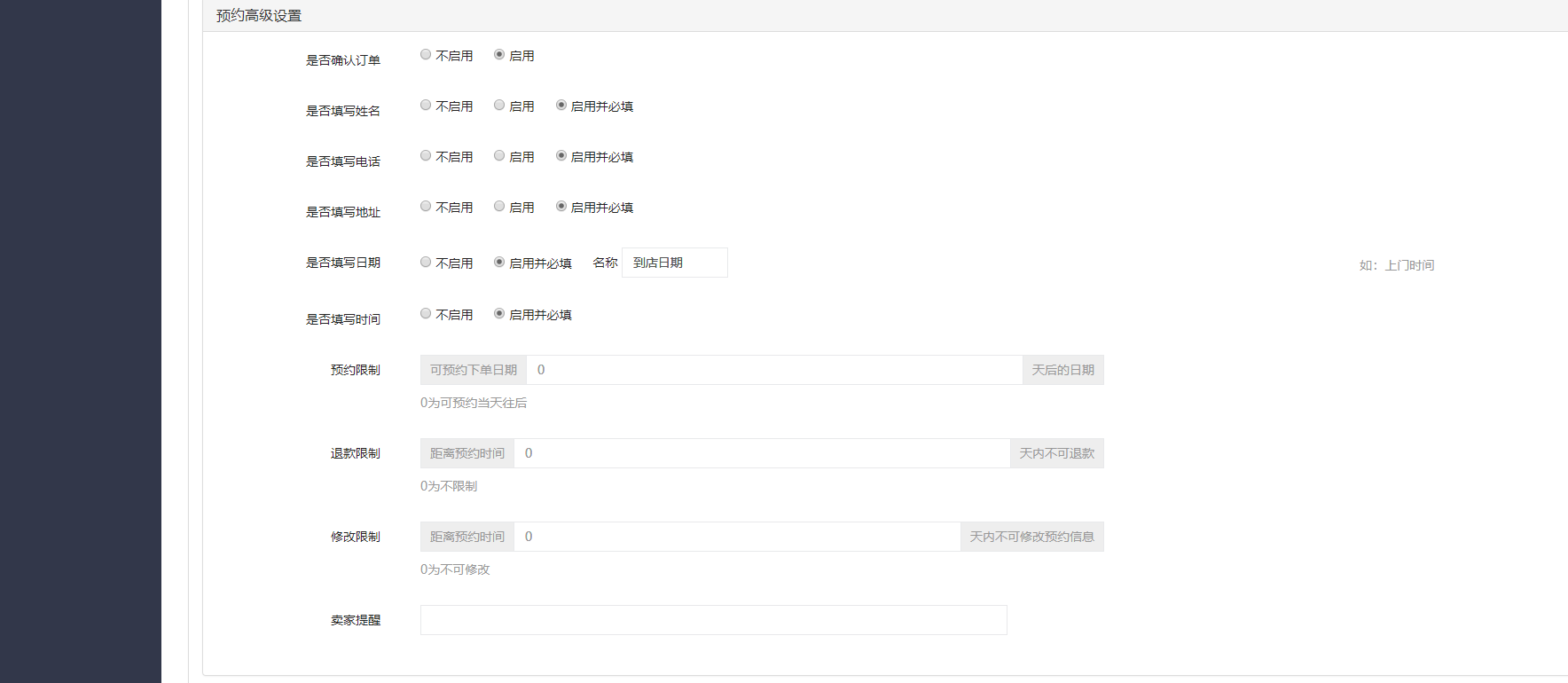The height and width of the screenshot is (683, 1568).
Task: Click the 名称 label before the name field
Action: pos(605,263)
